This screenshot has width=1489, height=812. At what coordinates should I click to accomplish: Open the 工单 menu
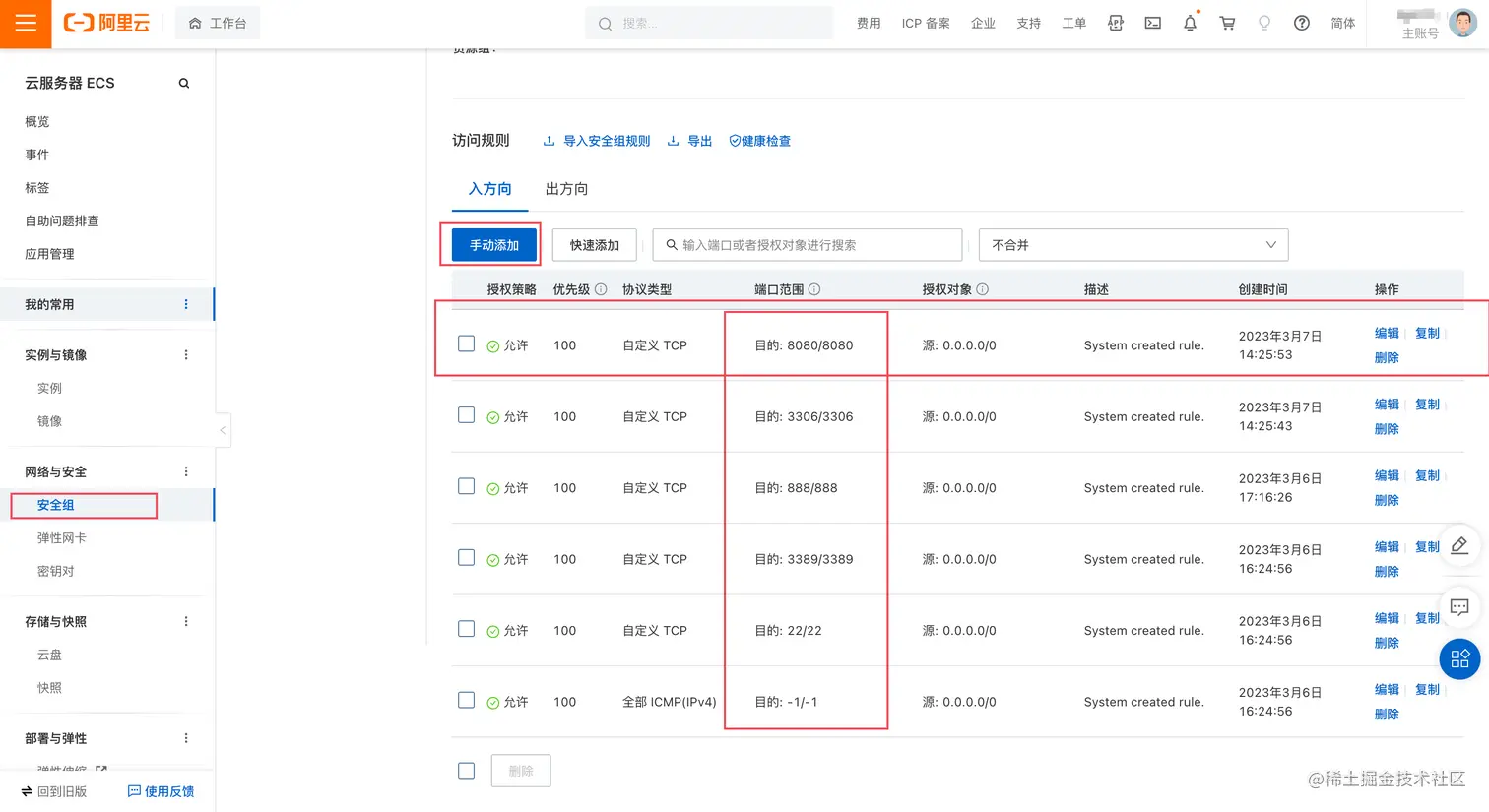coord(1073,23)
